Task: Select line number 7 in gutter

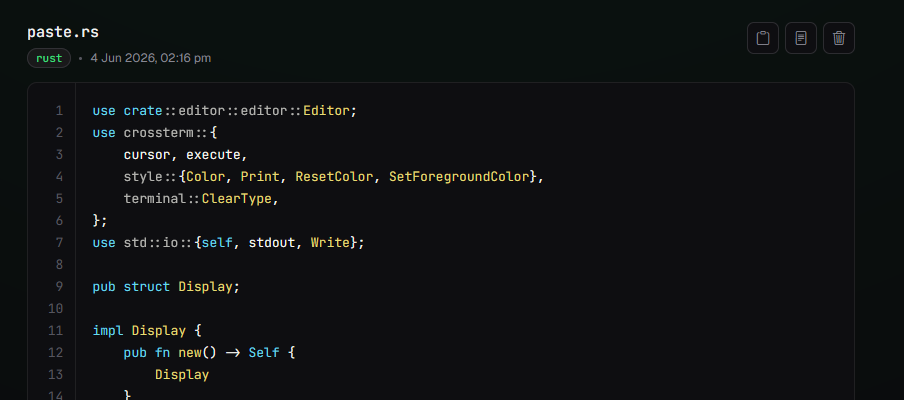Action: 59,243
